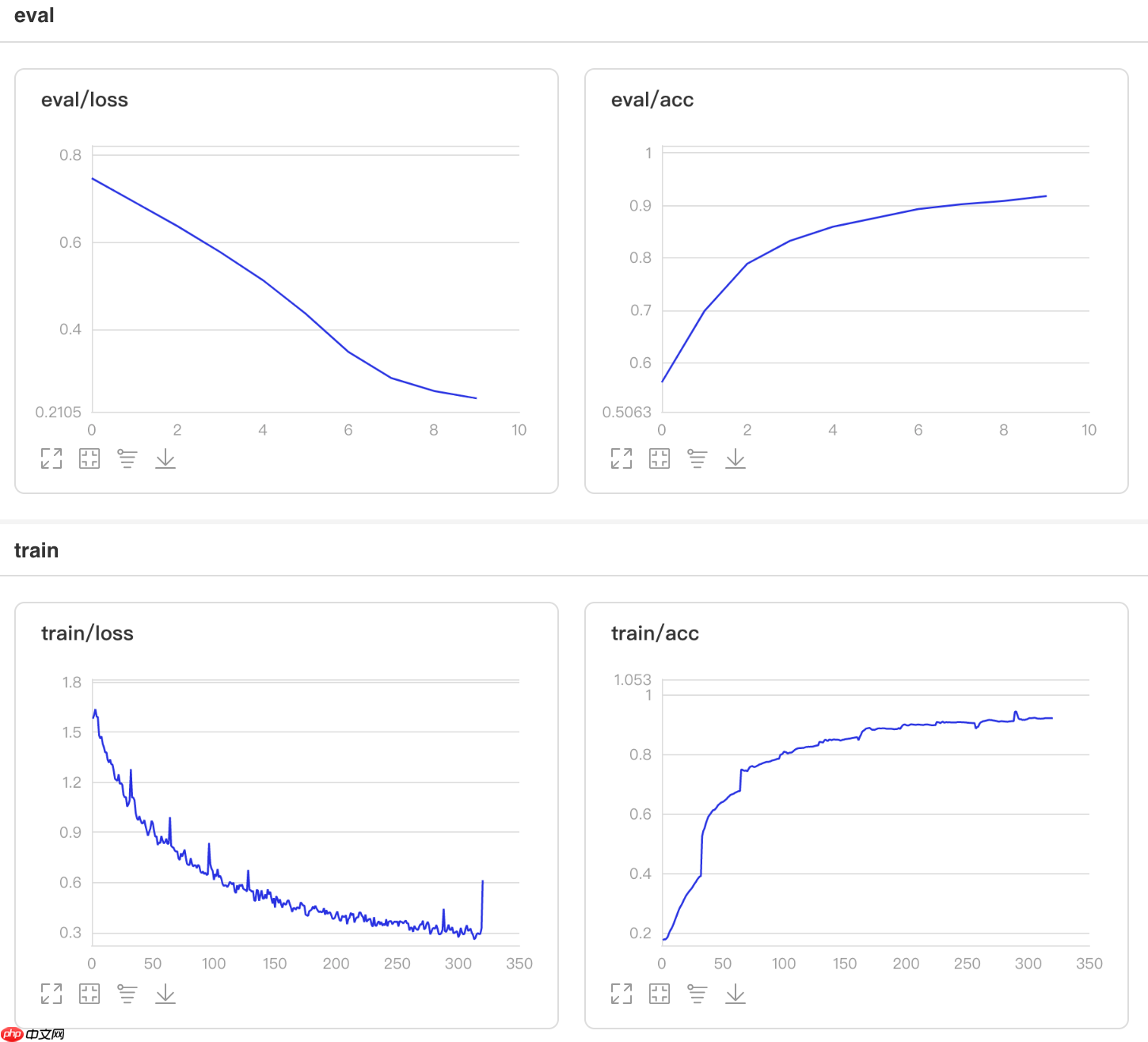
Task: Download the eval/acc chart image
Action: pyautogui.click(x=736, y=458)
